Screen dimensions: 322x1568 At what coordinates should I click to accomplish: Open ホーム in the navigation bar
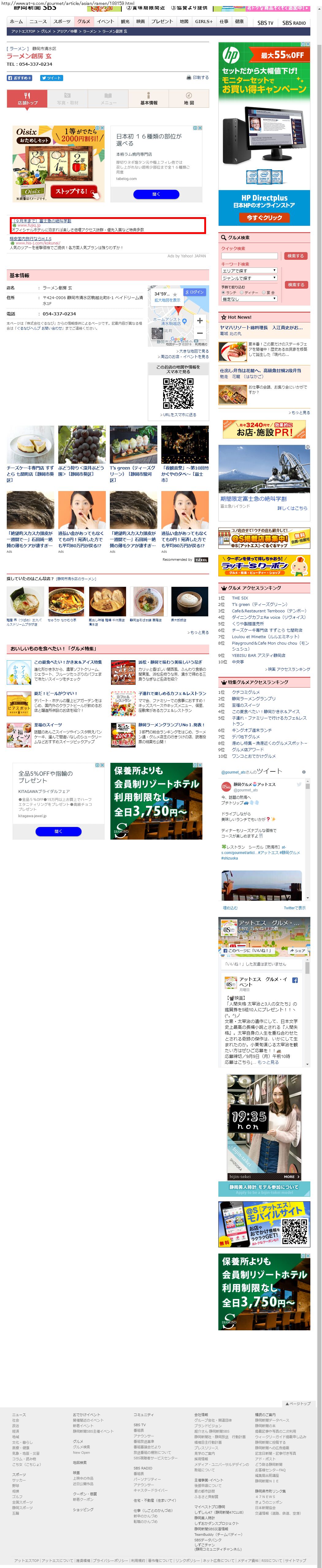coord(16,21)
